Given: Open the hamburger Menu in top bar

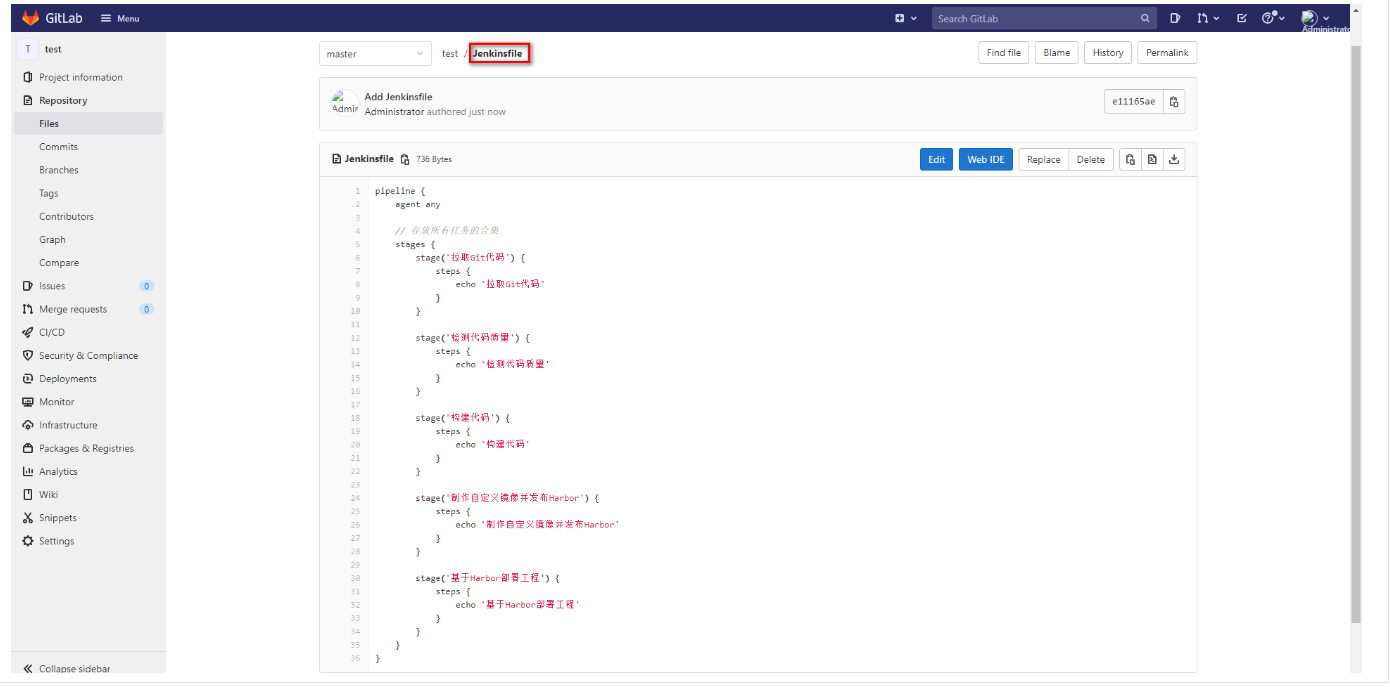Looking at the screenshot, I should 120,18.
